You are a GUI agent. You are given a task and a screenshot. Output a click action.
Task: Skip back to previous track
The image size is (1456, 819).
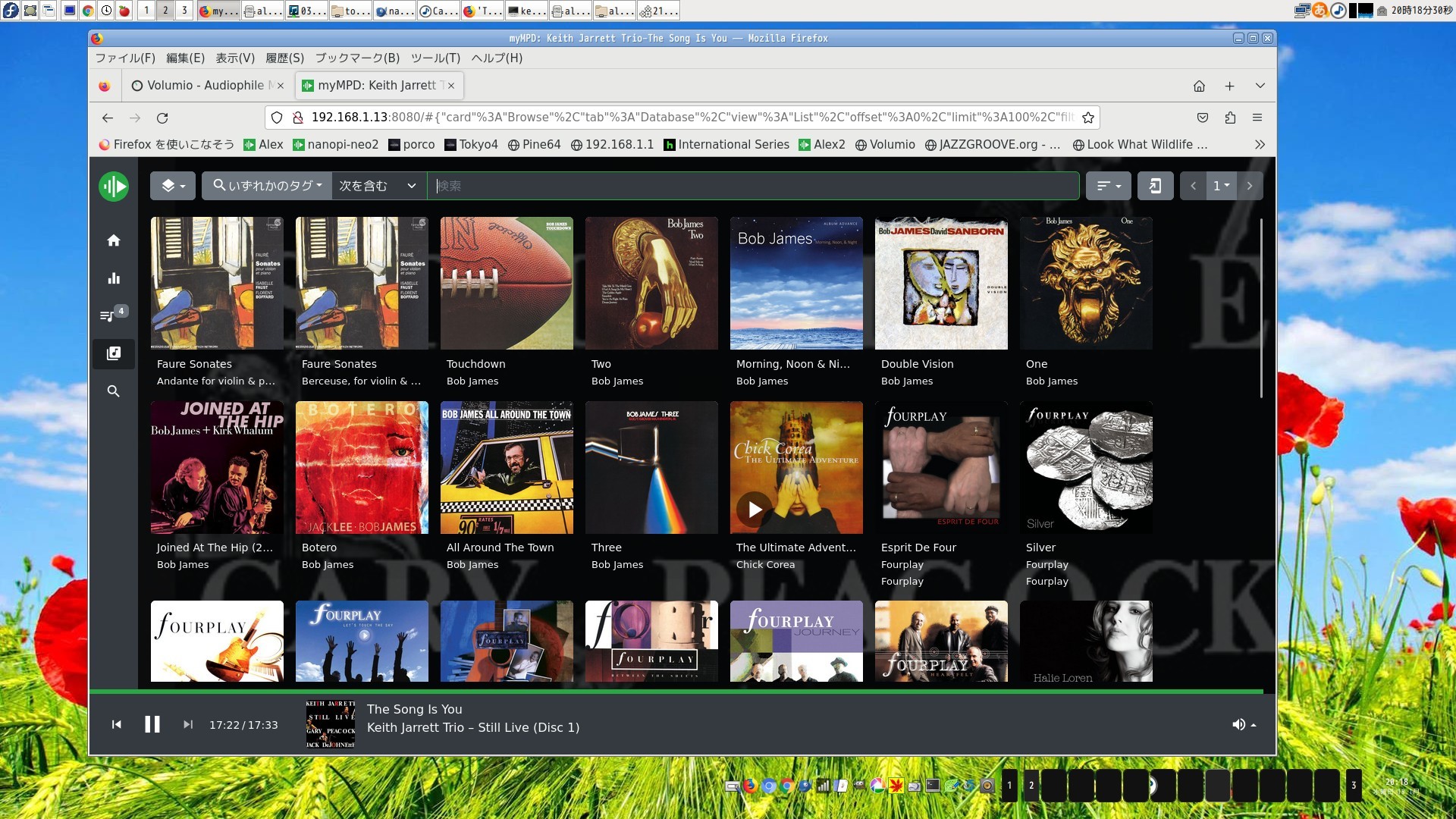(116, 724)
